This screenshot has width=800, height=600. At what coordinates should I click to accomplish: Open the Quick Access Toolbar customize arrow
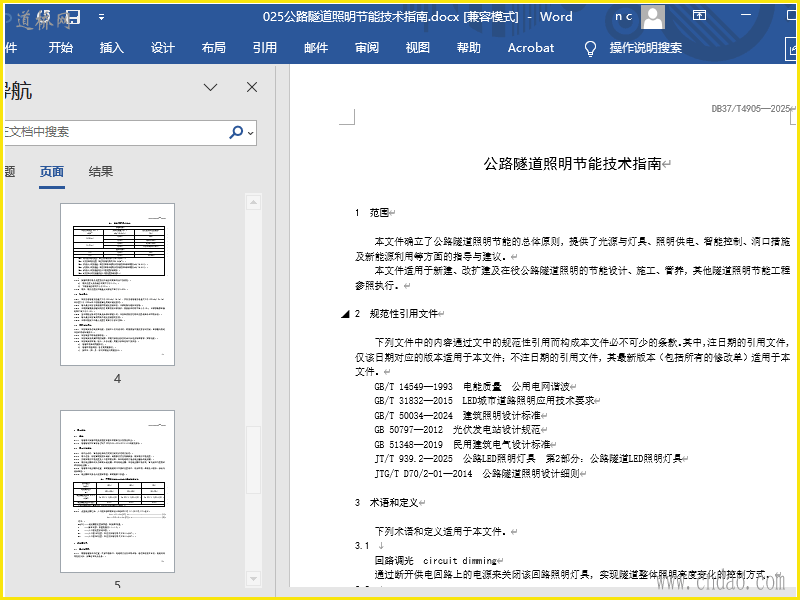point(102,17)
